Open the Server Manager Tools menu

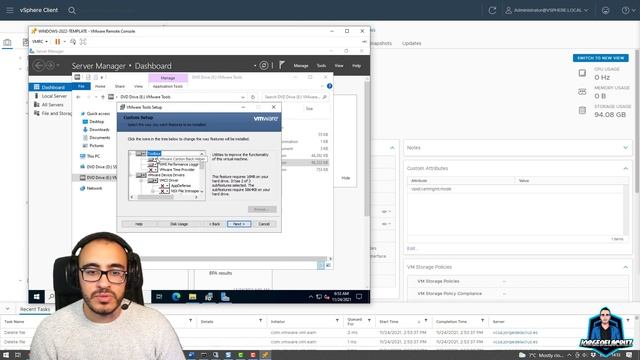(321, 66)
